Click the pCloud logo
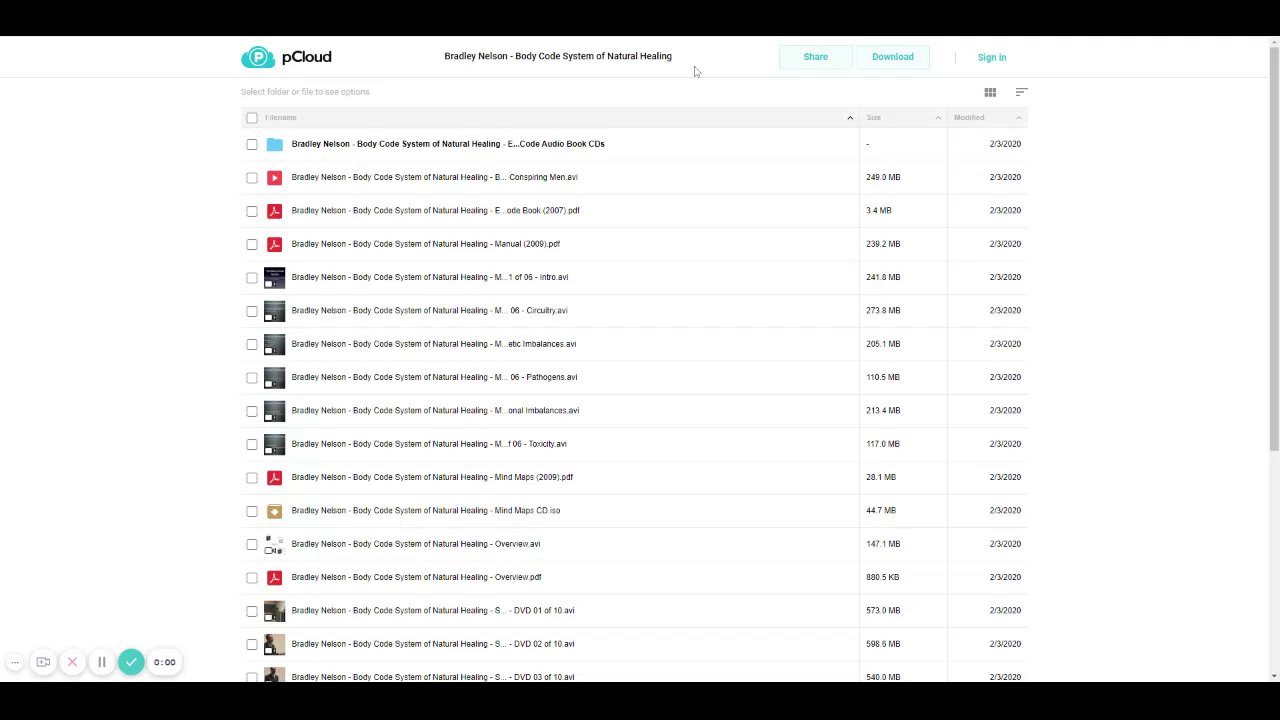1280x720 pixels. pos(286,57)
